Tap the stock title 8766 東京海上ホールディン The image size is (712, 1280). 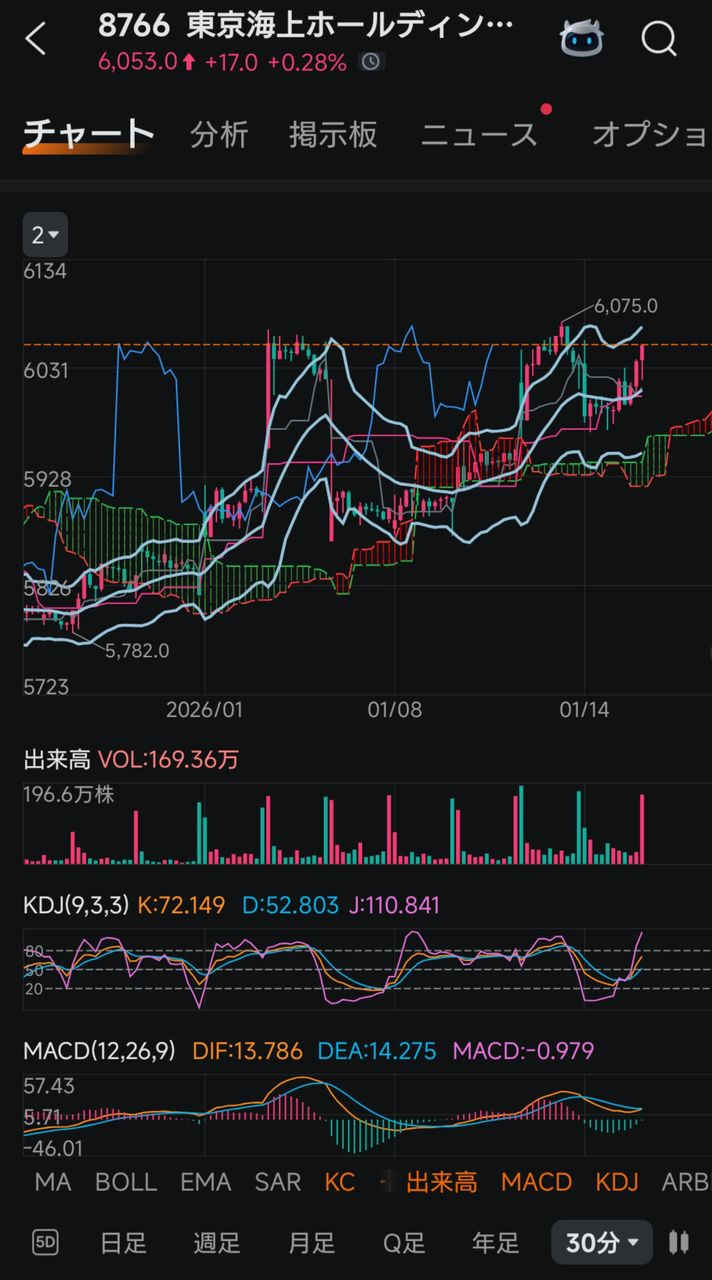pos(306,26)
